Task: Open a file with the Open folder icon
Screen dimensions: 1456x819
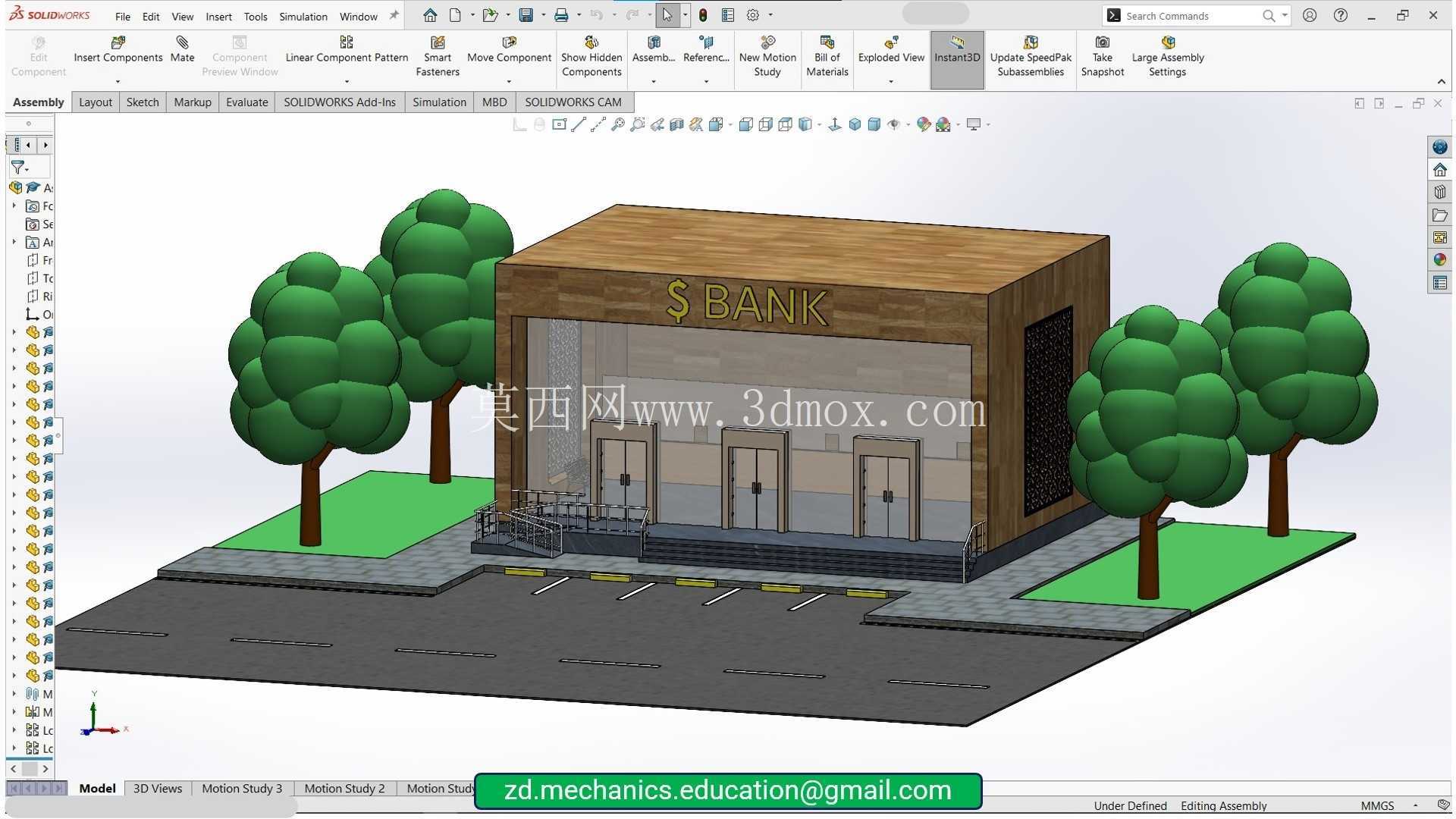Action: pos(490,15)
